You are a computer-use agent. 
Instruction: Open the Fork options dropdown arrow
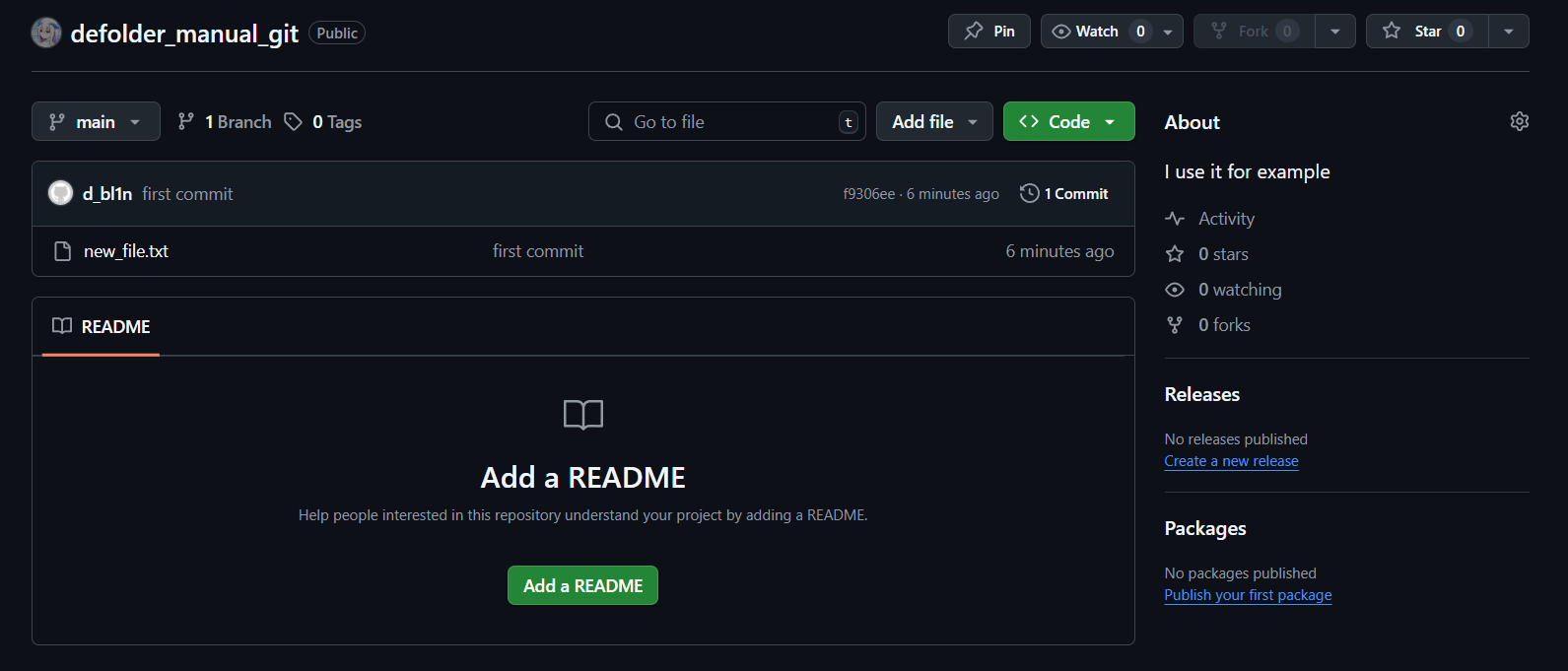click(1335, 32)
